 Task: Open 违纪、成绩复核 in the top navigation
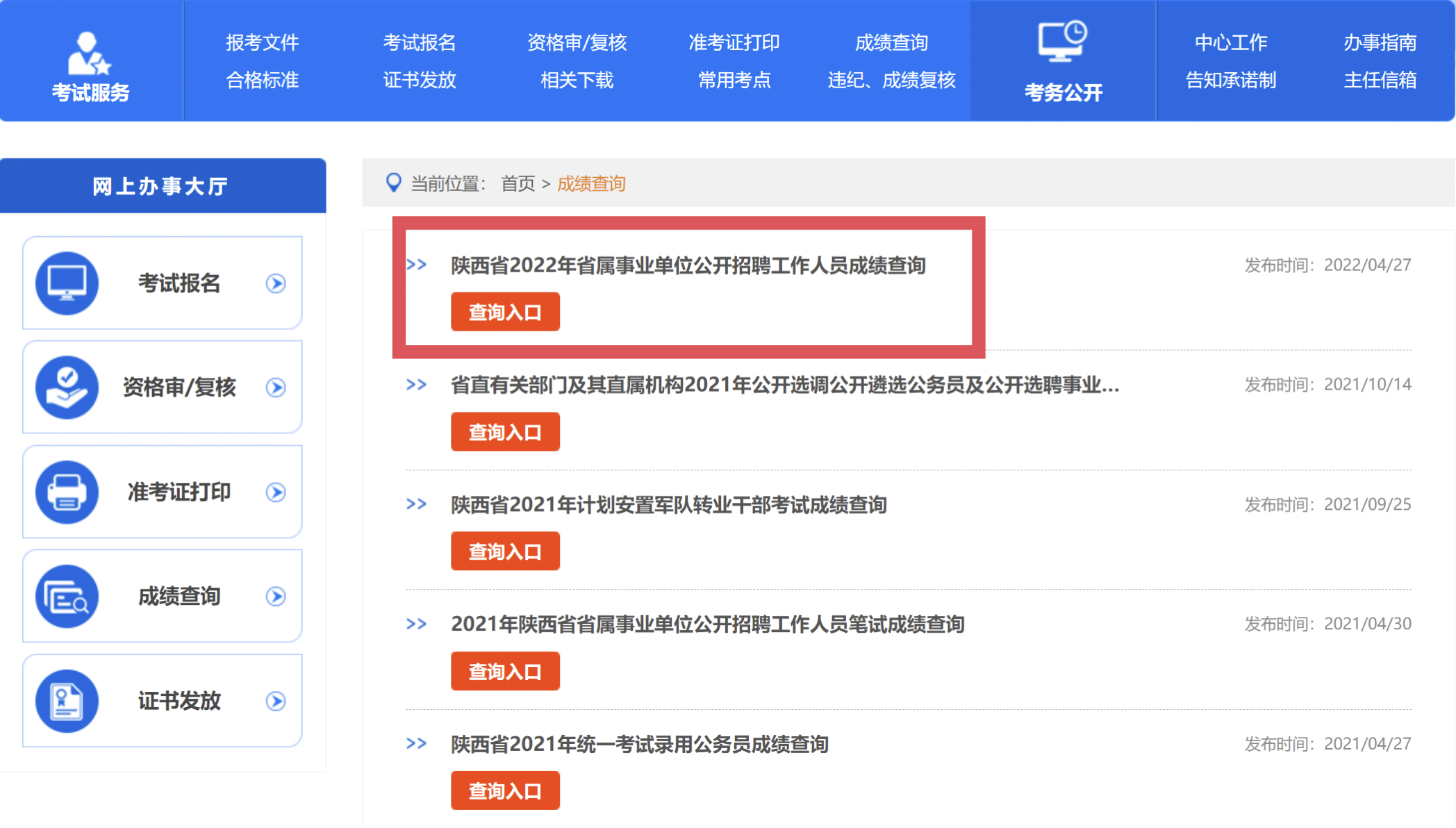[891, 80]
